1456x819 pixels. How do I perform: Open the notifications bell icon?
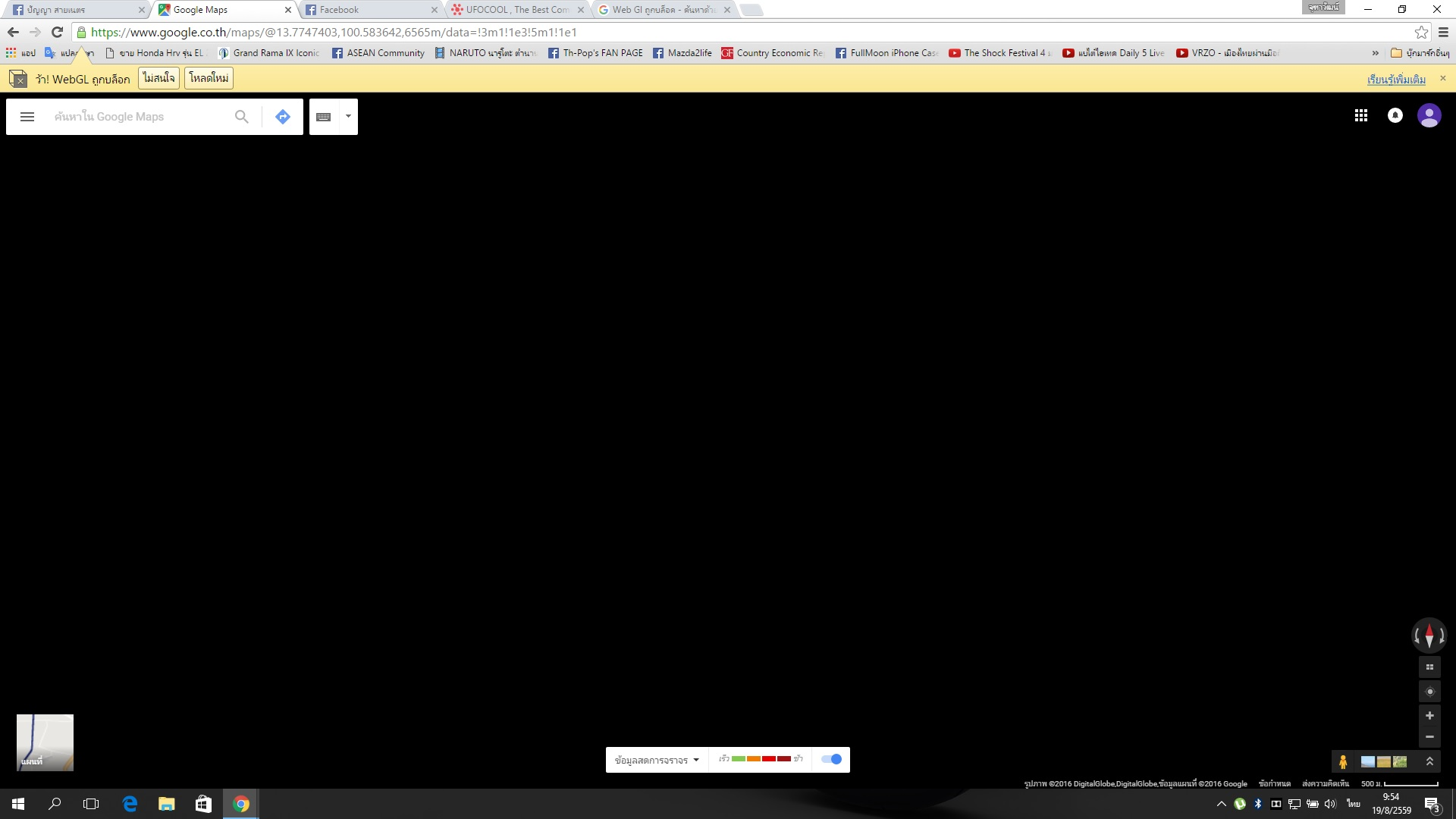pyautogui.click(x=1395, y=115)
